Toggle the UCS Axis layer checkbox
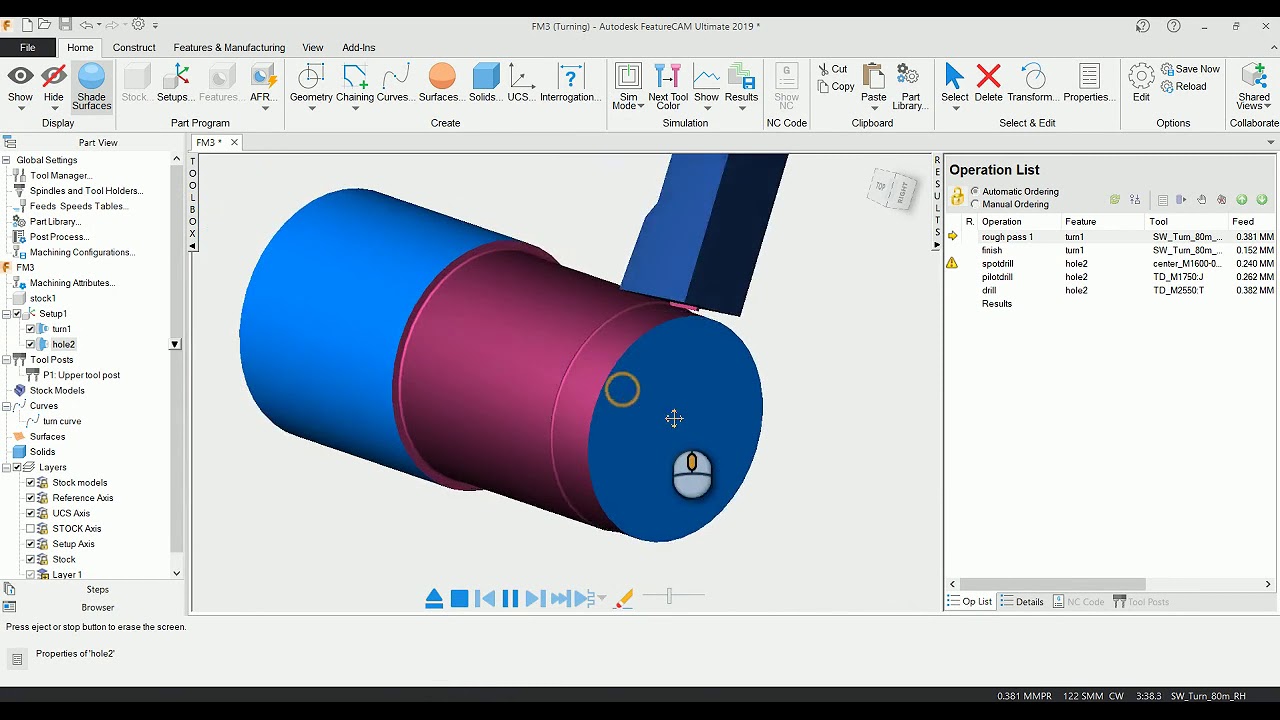This screenshot has width=1280, height=720. coord(30,513)
